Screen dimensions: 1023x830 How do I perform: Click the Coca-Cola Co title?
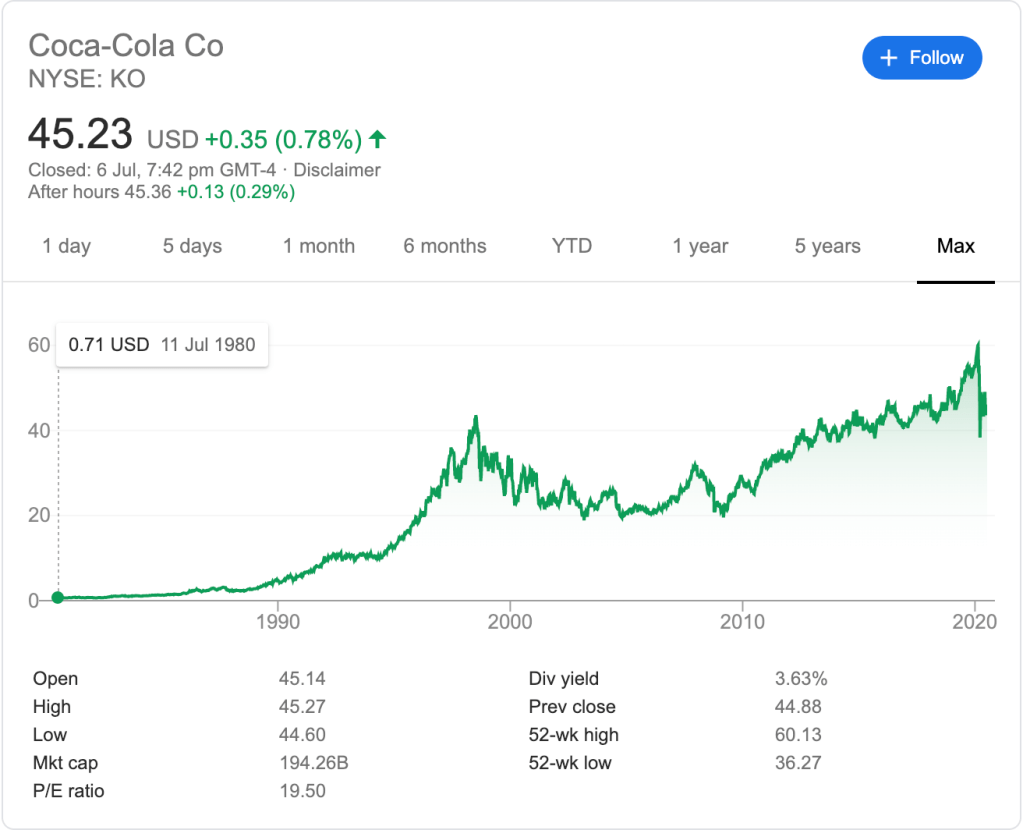[126, 46]
